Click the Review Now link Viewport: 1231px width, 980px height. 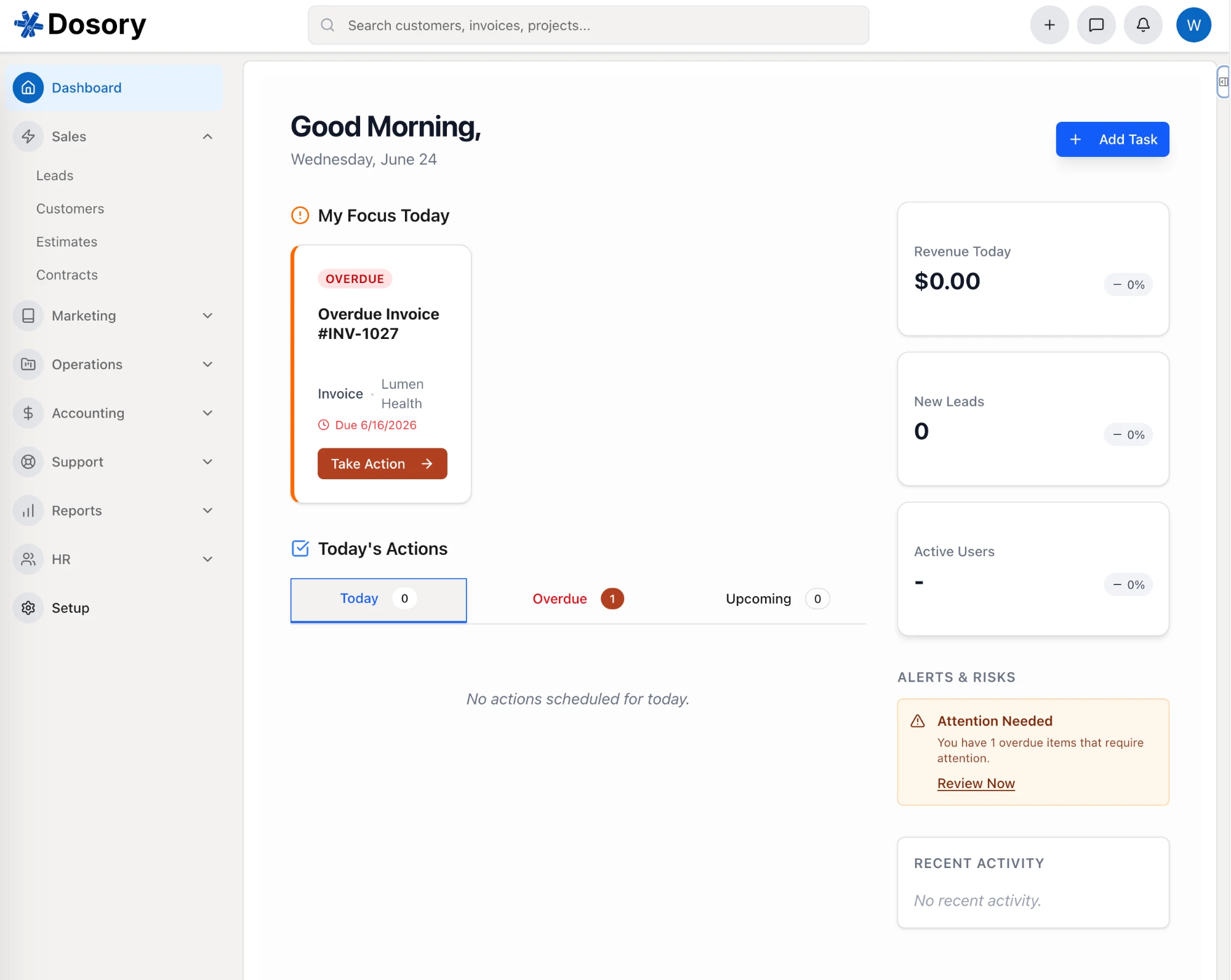point(976,783)
